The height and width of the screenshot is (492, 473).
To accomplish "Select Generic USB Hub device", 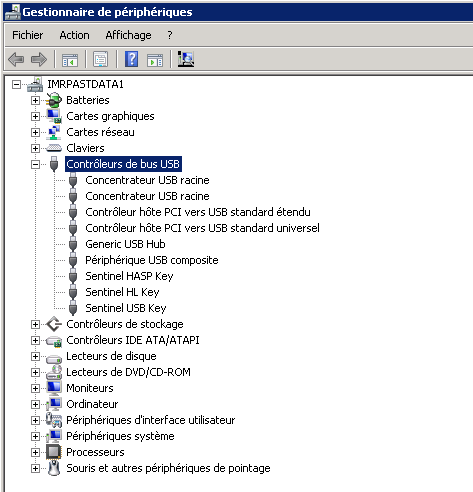I will [x=125, y=244].
